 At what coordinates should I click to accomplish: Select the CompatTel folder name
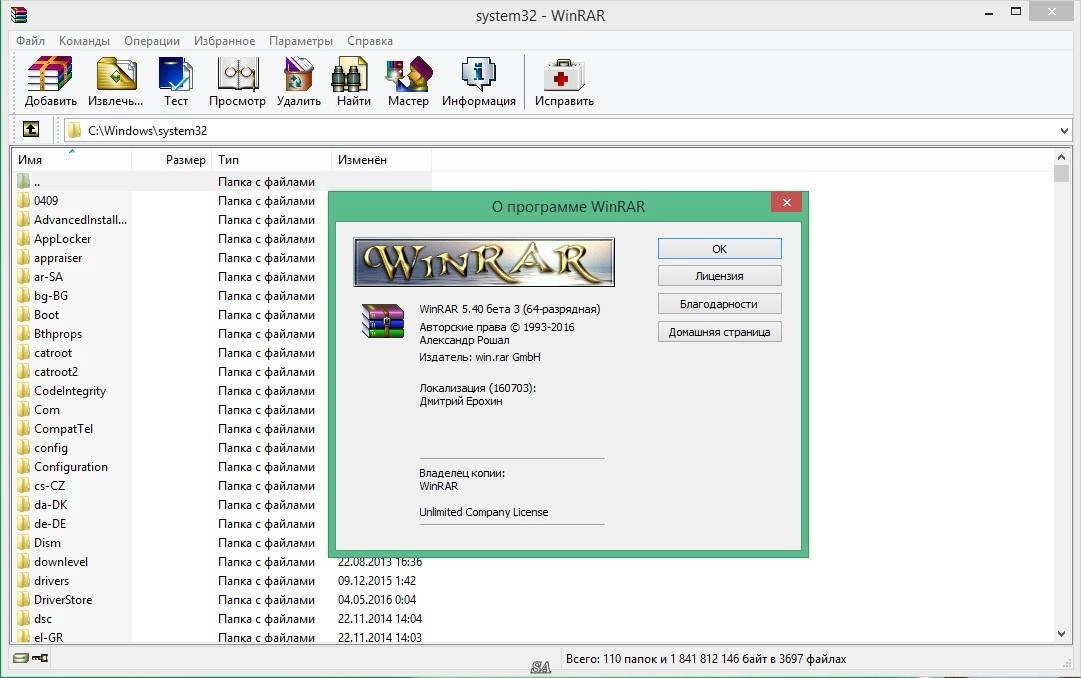[63, 429]
